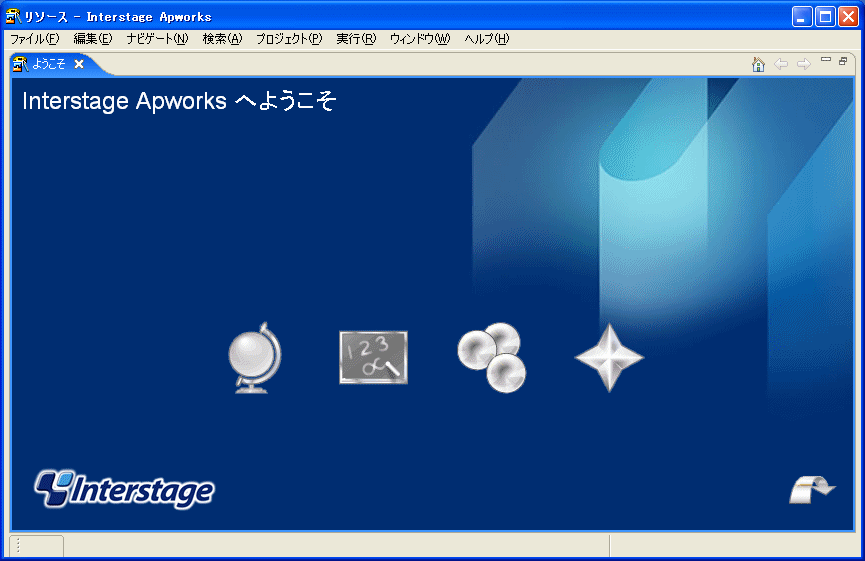Minimize the Interstage Apworks window
The height and width of the screenshot is (561, 865).
point(802,17)
